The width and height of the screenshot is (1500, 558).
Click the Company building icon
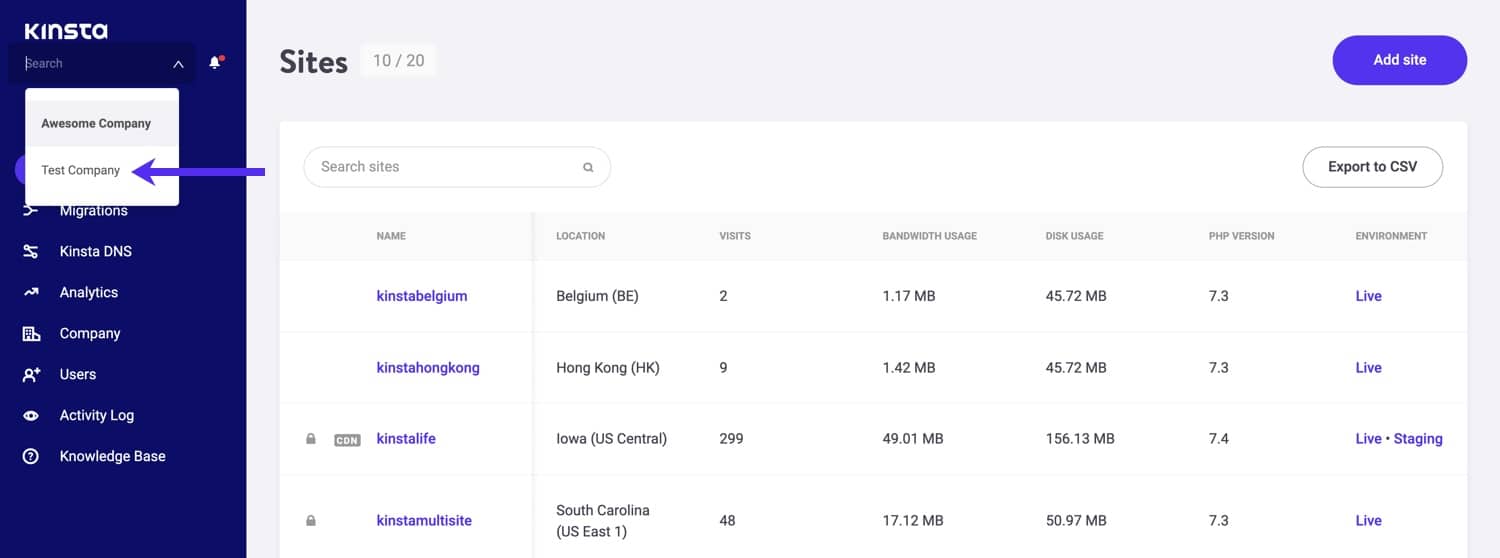click(31, 333)
